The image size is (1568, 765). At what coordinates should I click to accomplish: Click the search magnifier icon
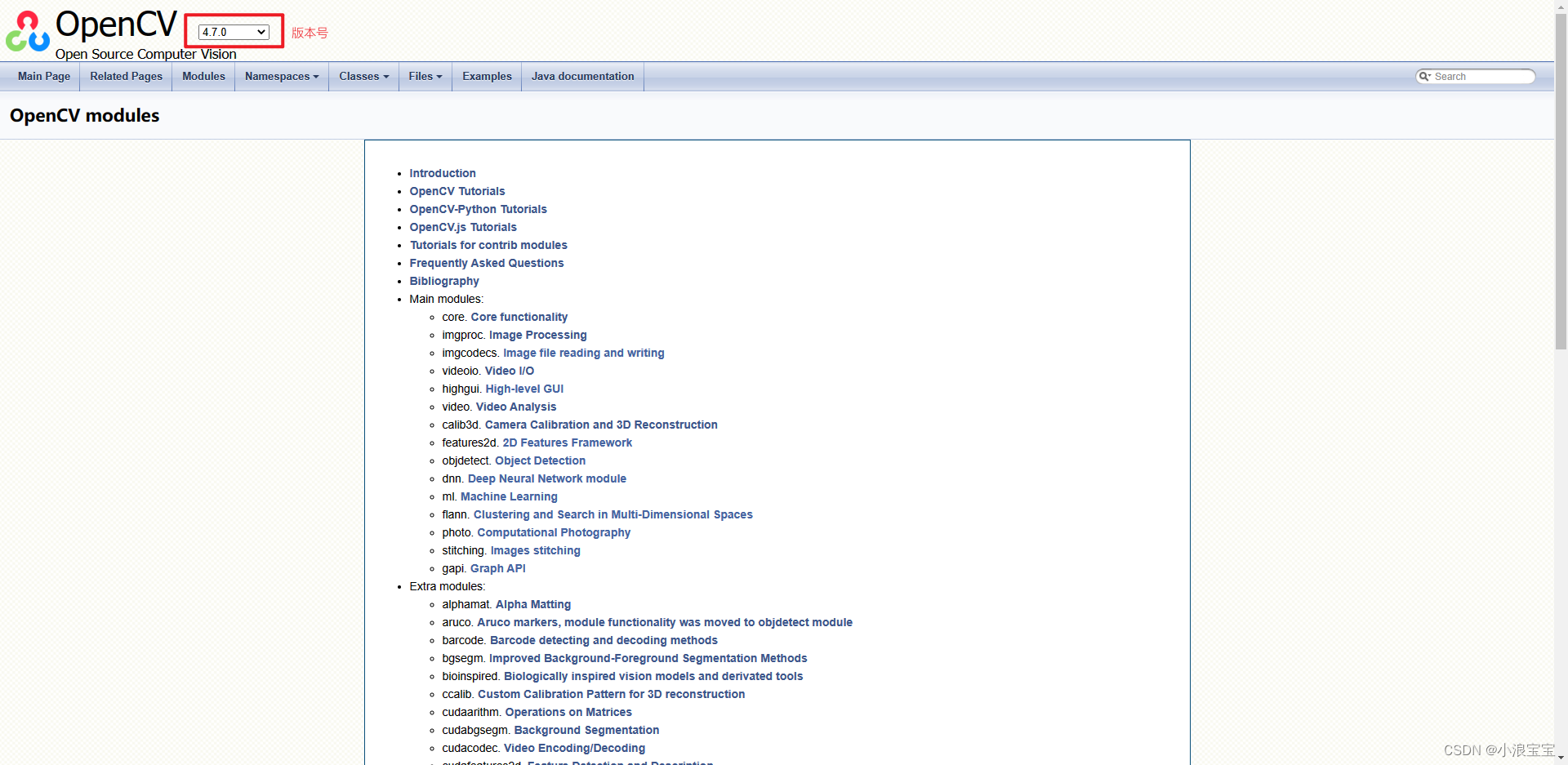pos(1424,77)
